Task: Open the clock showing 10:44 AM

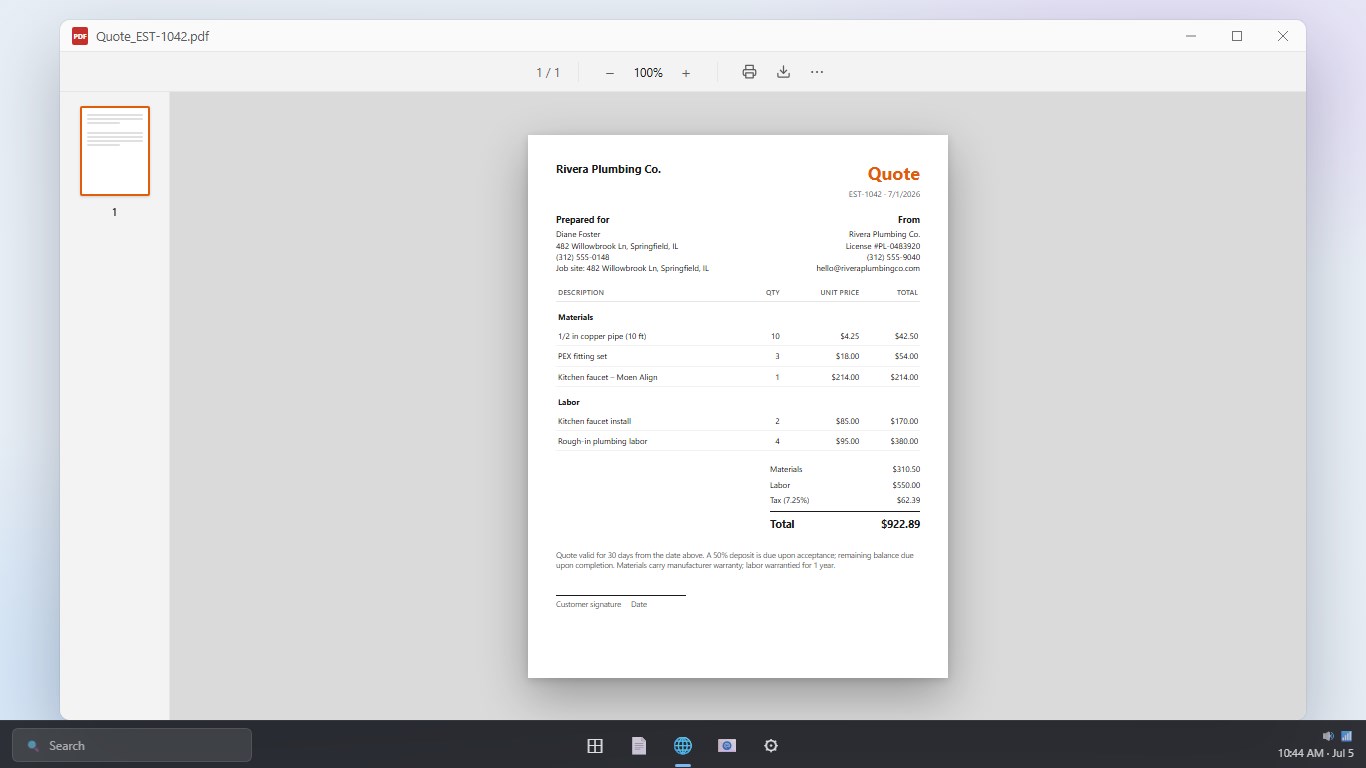Action: coord(1315,753)
